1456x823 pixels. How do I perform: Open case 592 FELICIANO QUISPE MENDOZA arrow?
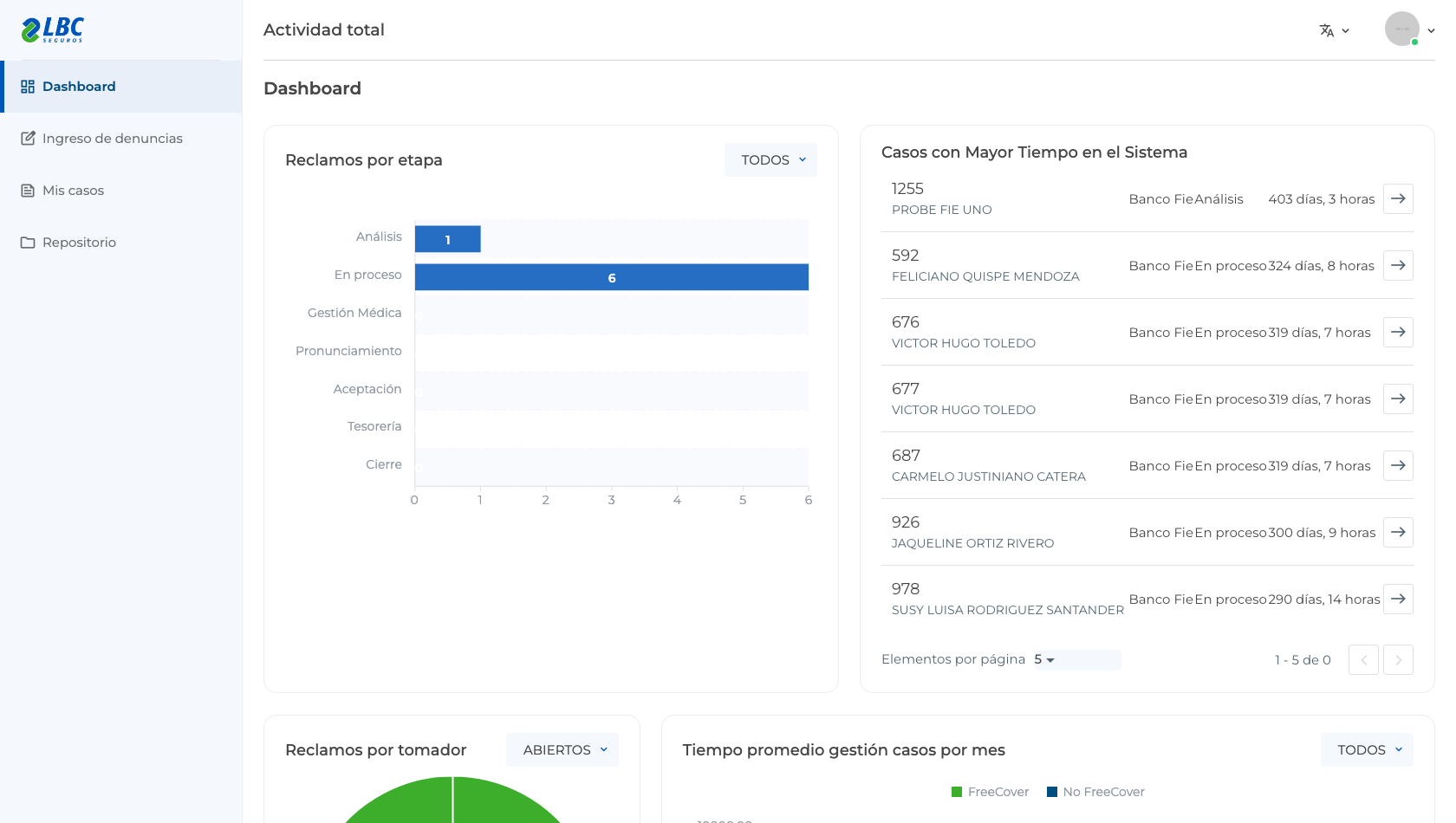1398,266
